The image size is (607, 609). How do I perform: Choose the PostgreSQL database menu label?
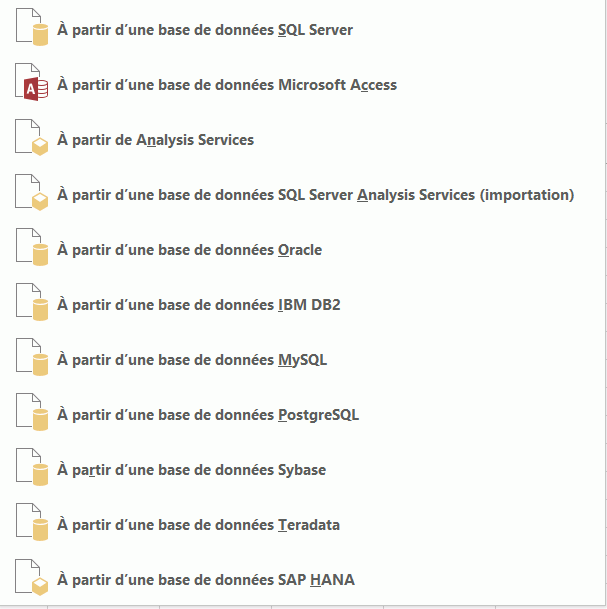(x=208, y=415)
